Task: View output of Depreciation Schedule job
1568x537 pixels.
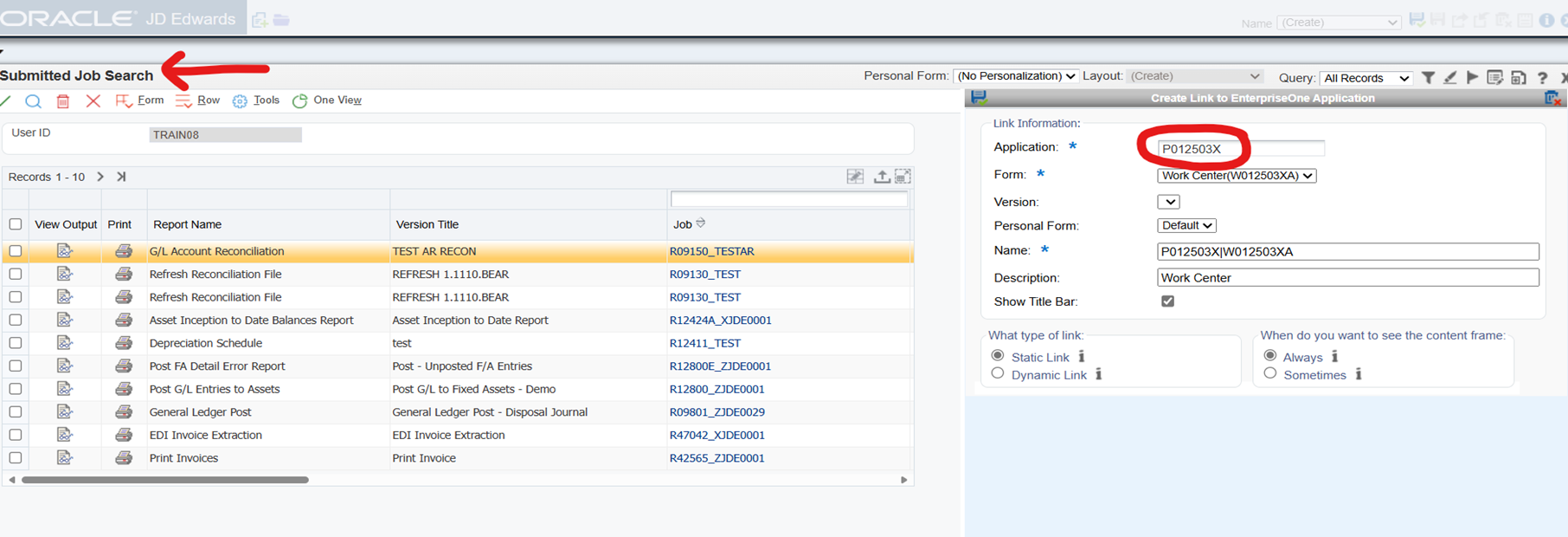Action: point(65,343)
